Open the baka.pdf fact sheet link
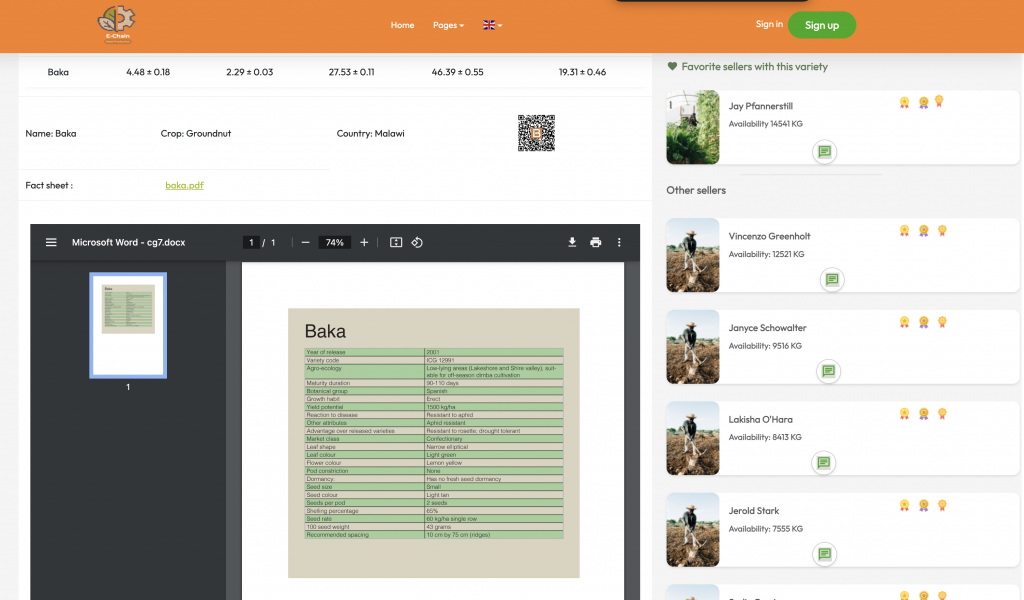 [184, 185]
